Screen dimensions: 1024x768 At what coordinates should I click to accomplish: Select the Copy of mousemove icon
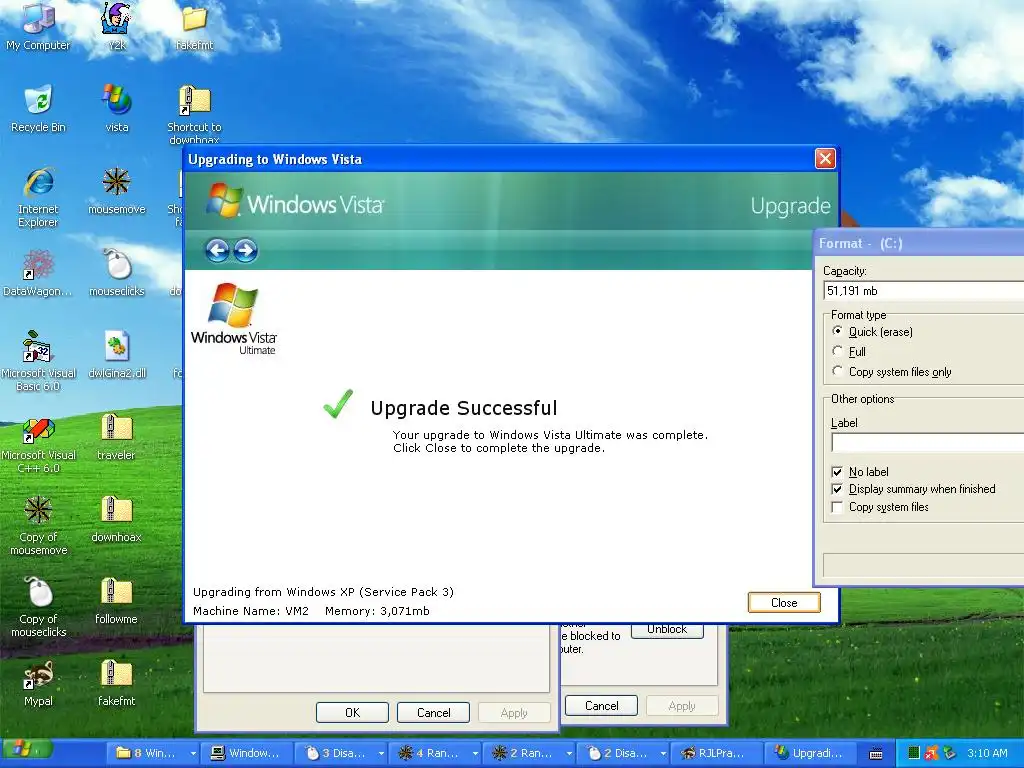(x=38, y=525)
